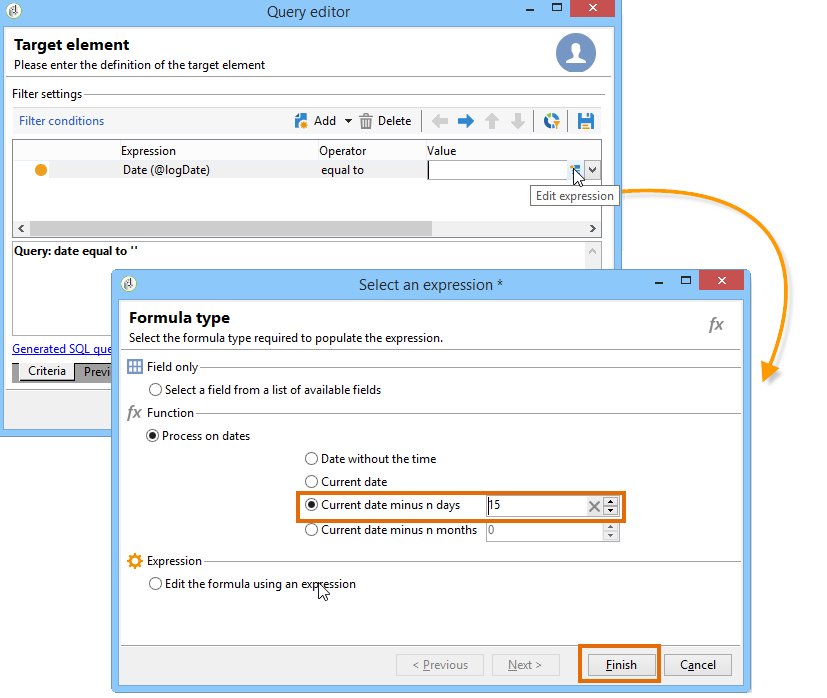The image size is (827, 698).
Task: Click the Date (@logDate) expression cell
Action: (x=166, y=170)
